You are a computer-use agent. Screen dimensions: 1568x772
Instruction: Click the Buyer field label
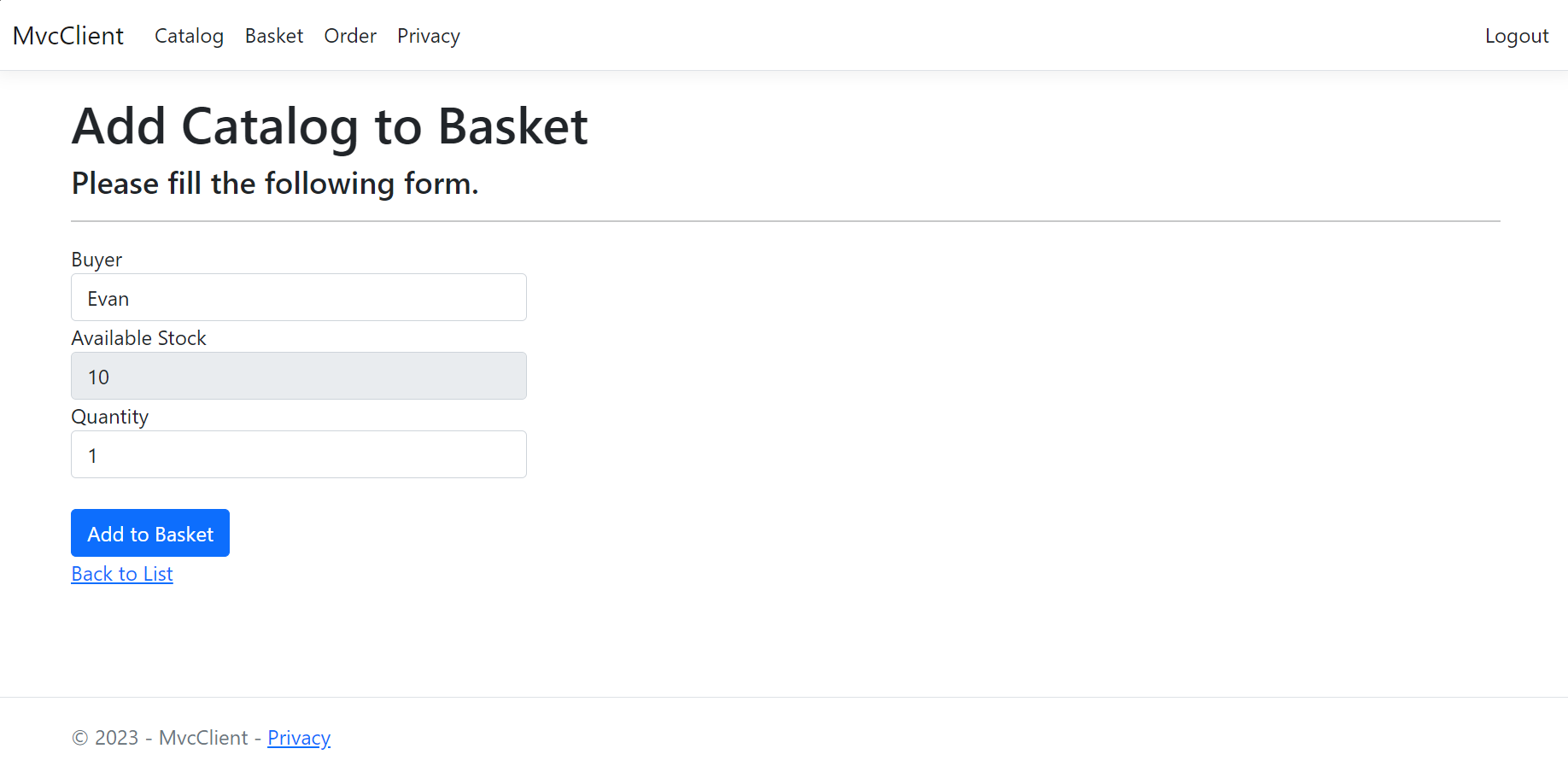pos(97,260)
